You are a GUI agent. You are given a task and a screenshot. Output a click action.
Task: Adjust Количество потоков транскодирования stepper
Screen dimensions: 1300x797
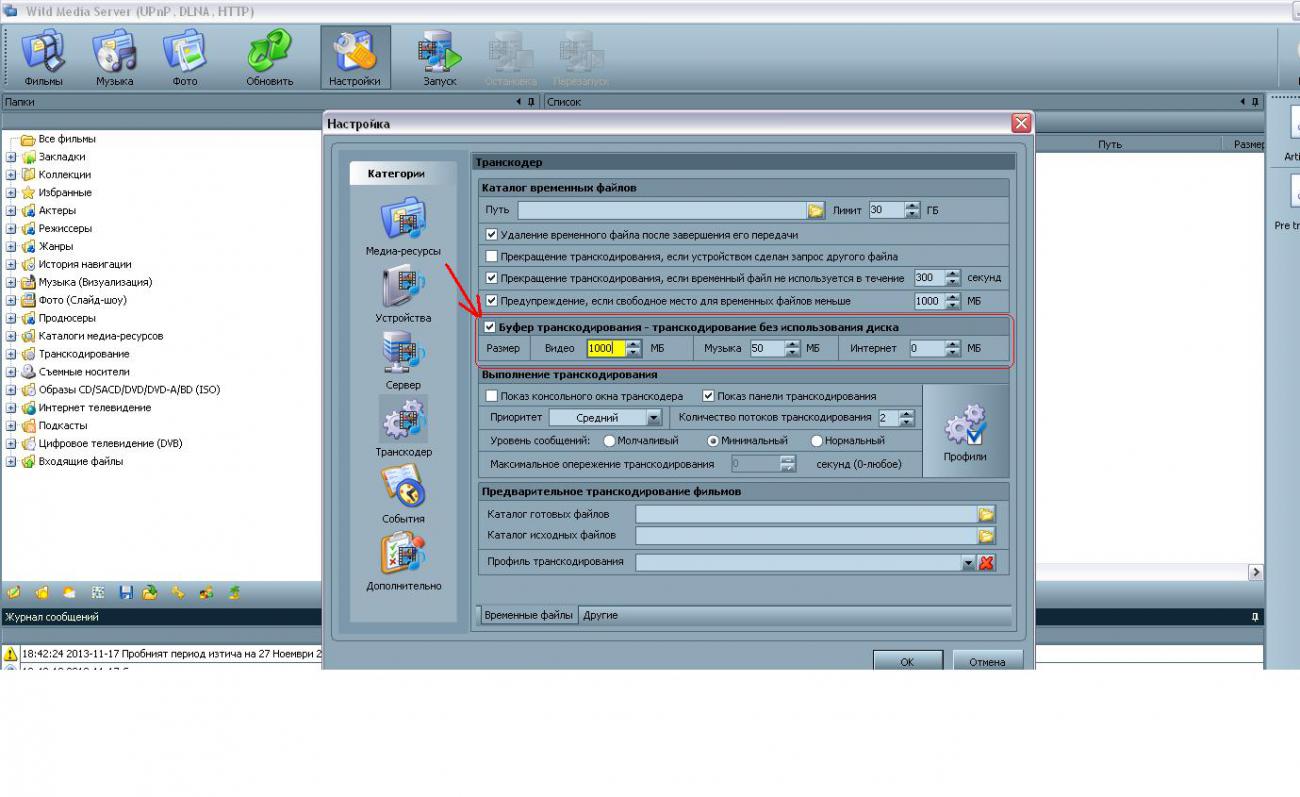coord(907,417)
